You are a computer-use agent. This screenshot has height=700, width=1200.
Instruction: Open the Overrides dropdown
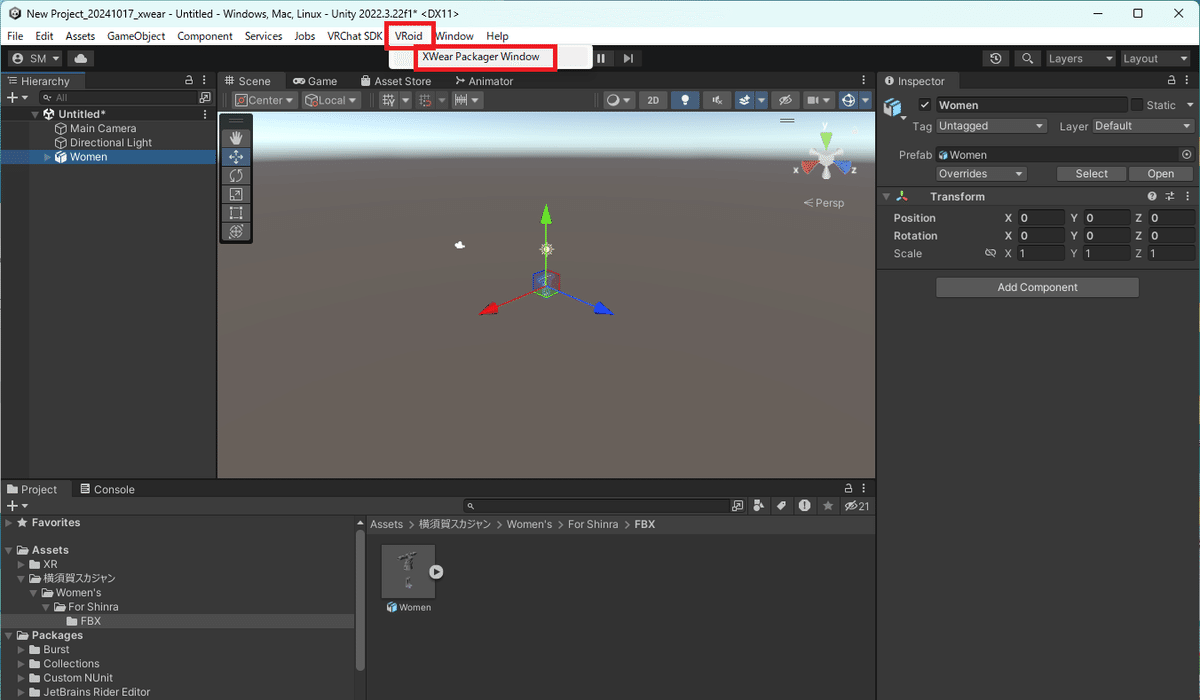click(x=982, y=174)
